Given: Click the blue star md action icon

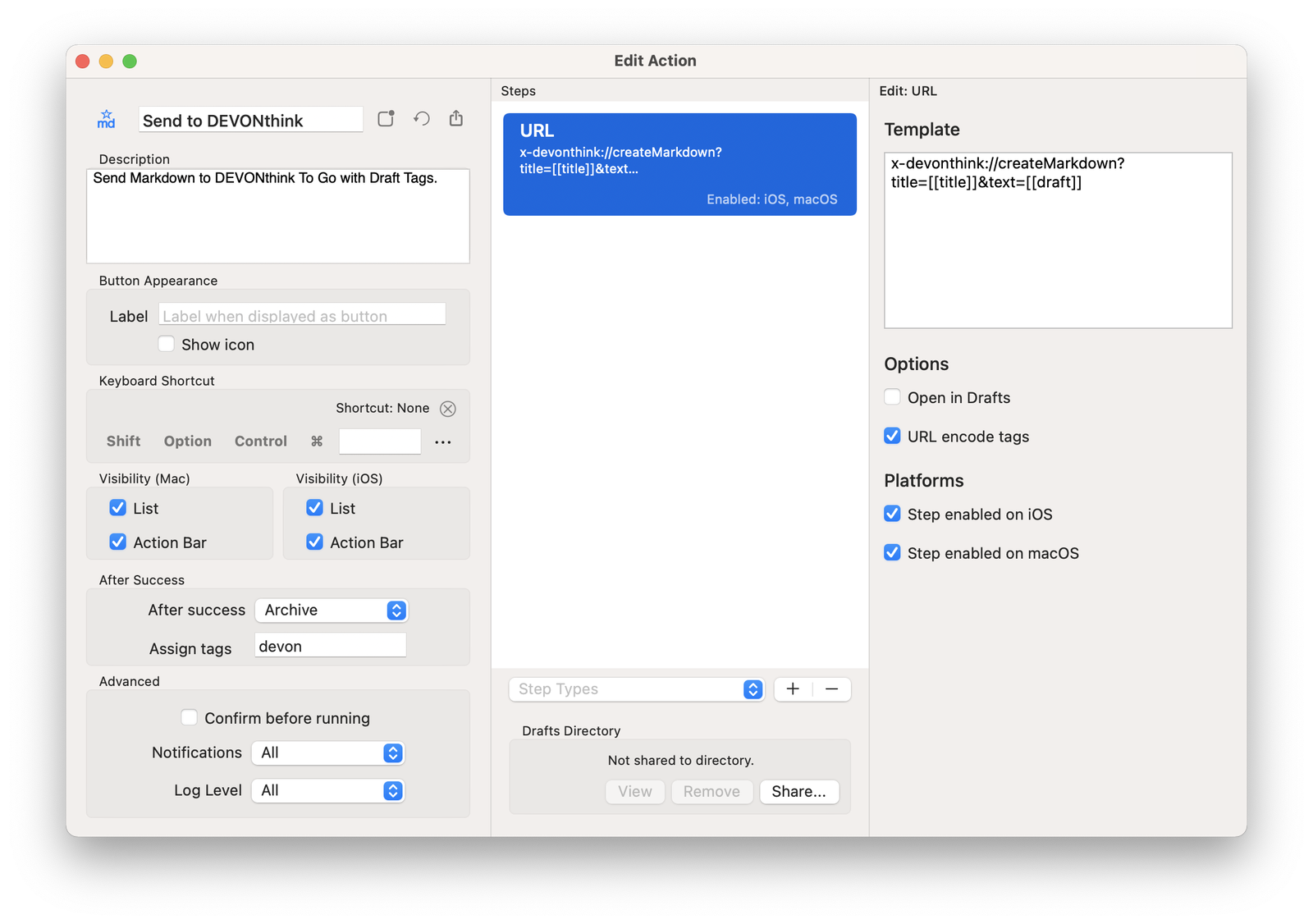Looking at the screenshot, I should (107, 120).
